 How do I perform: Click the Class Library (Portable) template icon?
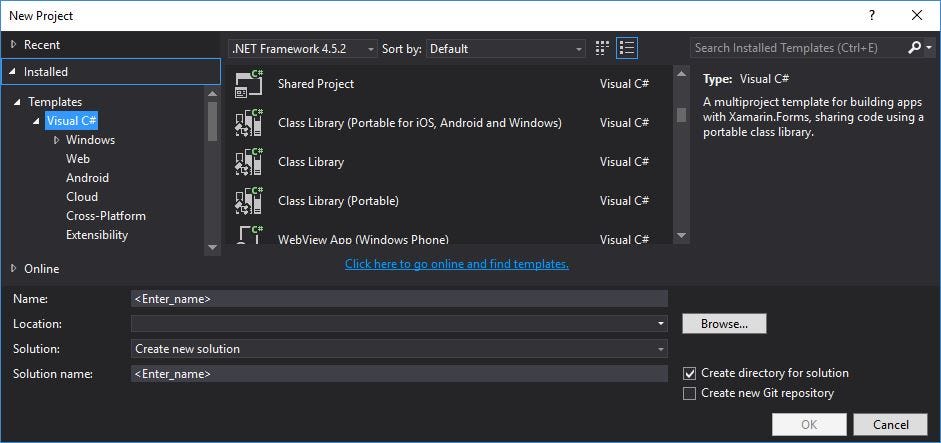[x=248, y=201]
